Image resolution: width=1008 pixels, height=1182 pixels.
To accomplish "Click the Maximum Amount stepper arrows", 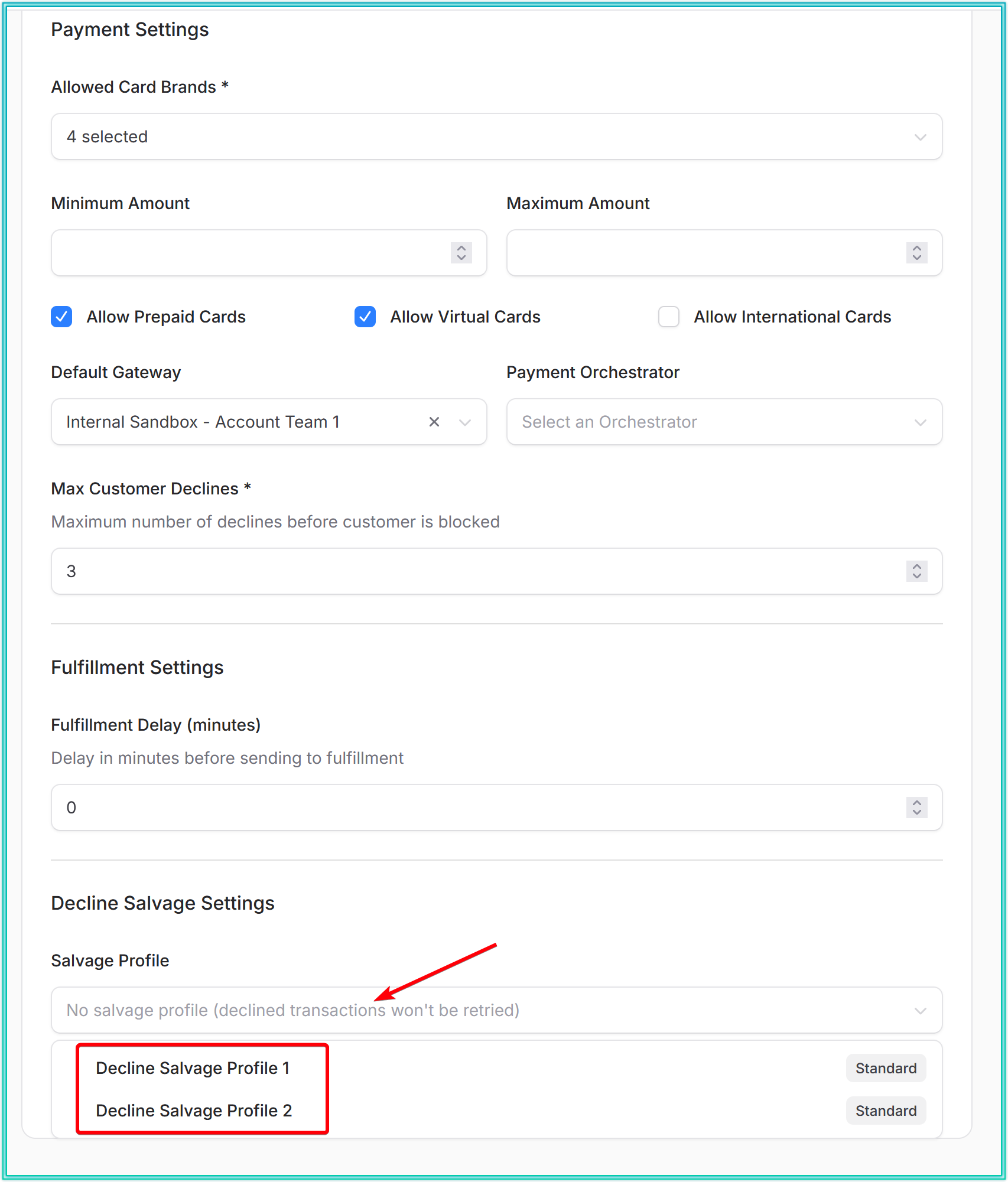I will coord(916,253).
